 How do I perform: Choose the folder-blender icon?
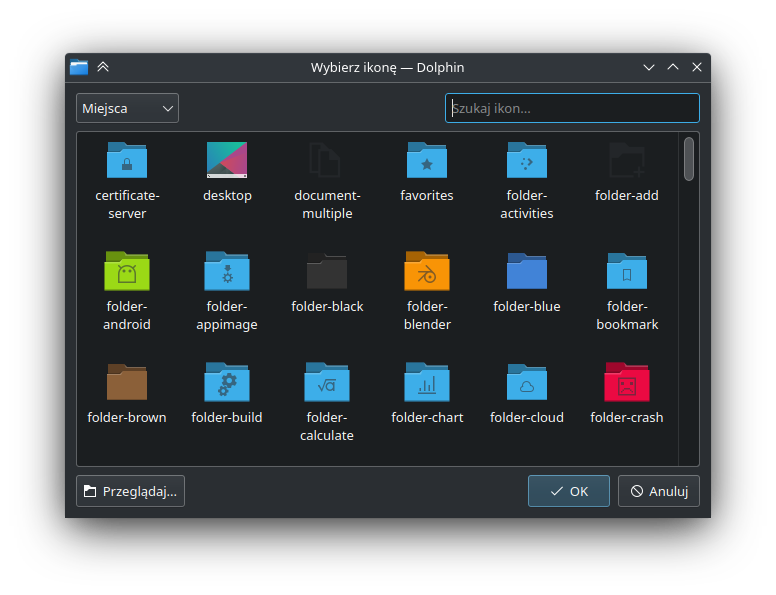[427, 271]
